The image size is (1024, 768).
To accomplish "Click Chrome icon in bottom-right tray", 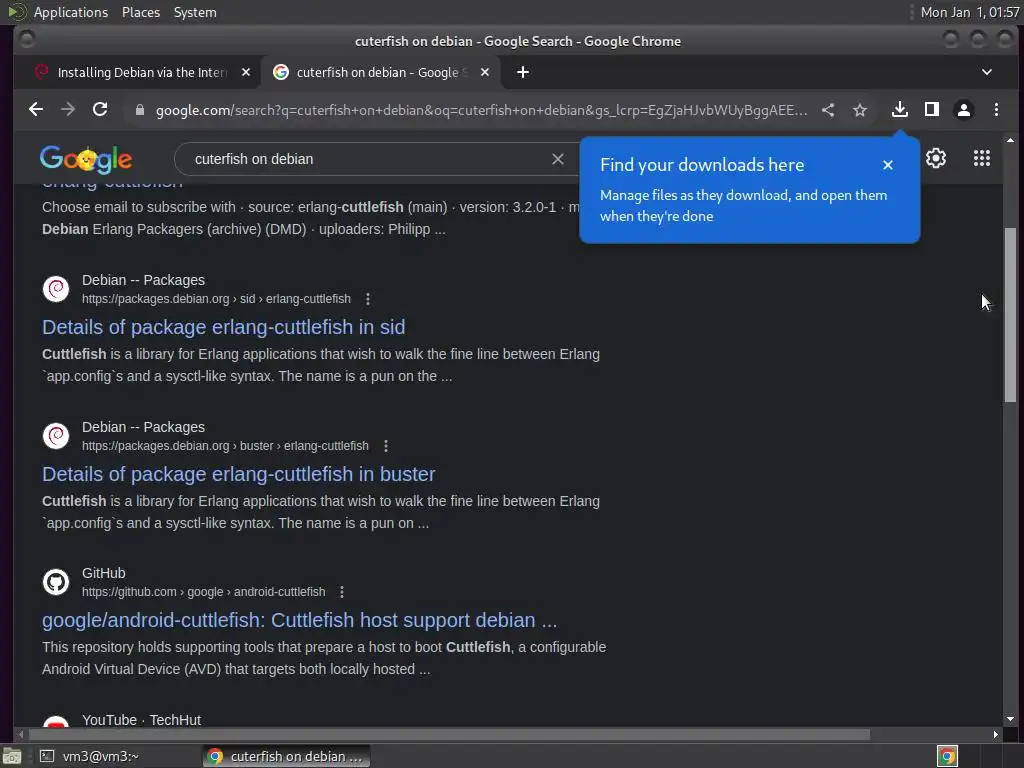I will tap(947, 756).
